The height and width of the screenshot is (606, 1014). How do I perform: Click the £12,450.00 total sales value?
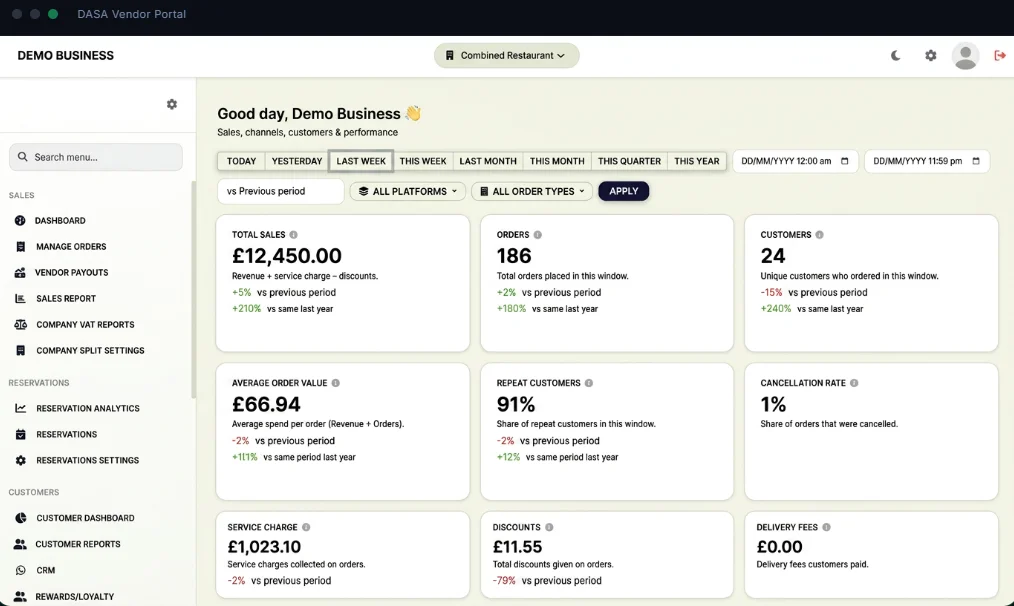coord(286,255)
